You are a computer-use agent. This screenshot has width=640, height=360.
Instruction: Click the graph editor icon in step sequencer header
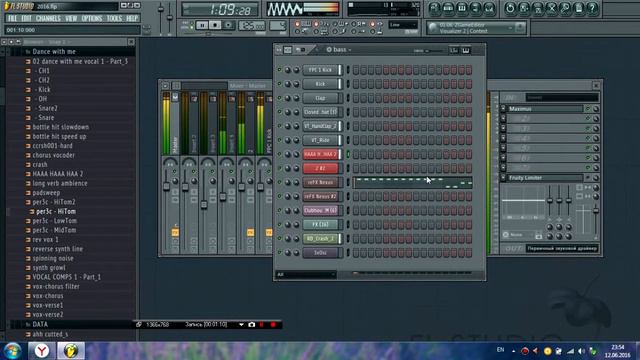tap(453, 50)
